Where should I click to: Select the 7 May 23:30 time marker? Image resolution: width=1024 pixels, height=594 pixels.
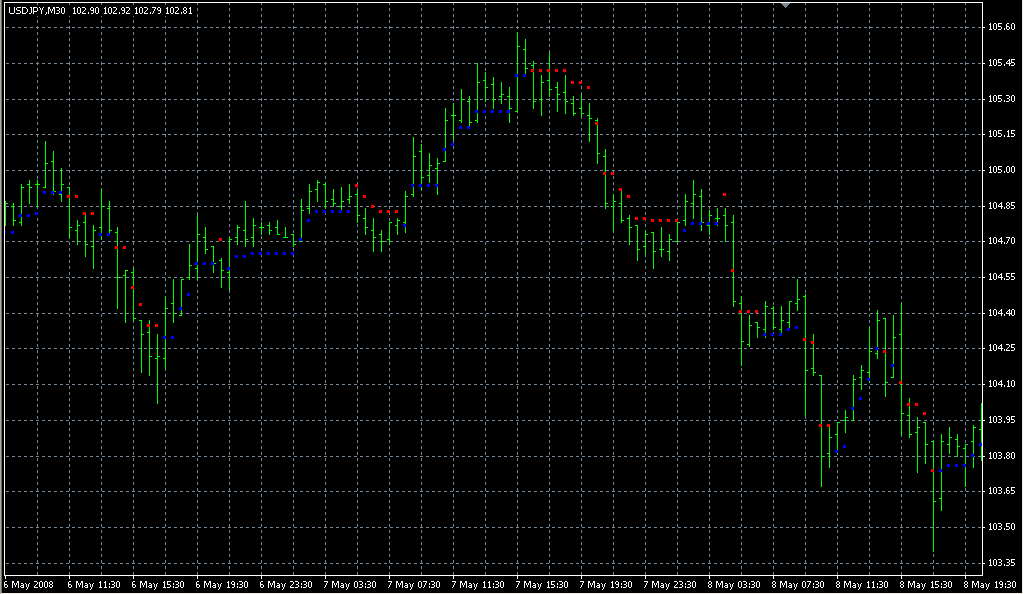670,584
